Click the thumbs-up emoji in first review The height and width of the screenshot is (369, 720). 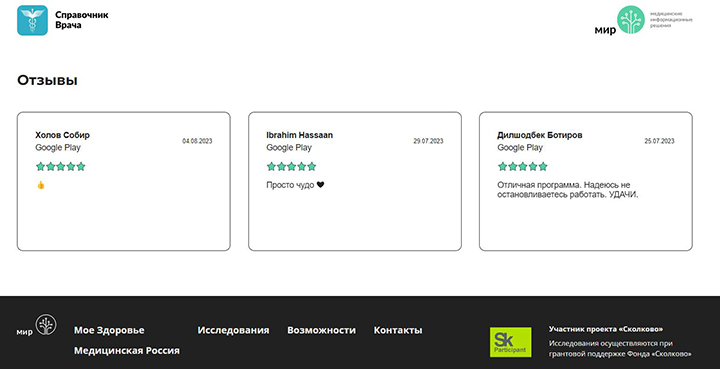(x=41, y=185)
